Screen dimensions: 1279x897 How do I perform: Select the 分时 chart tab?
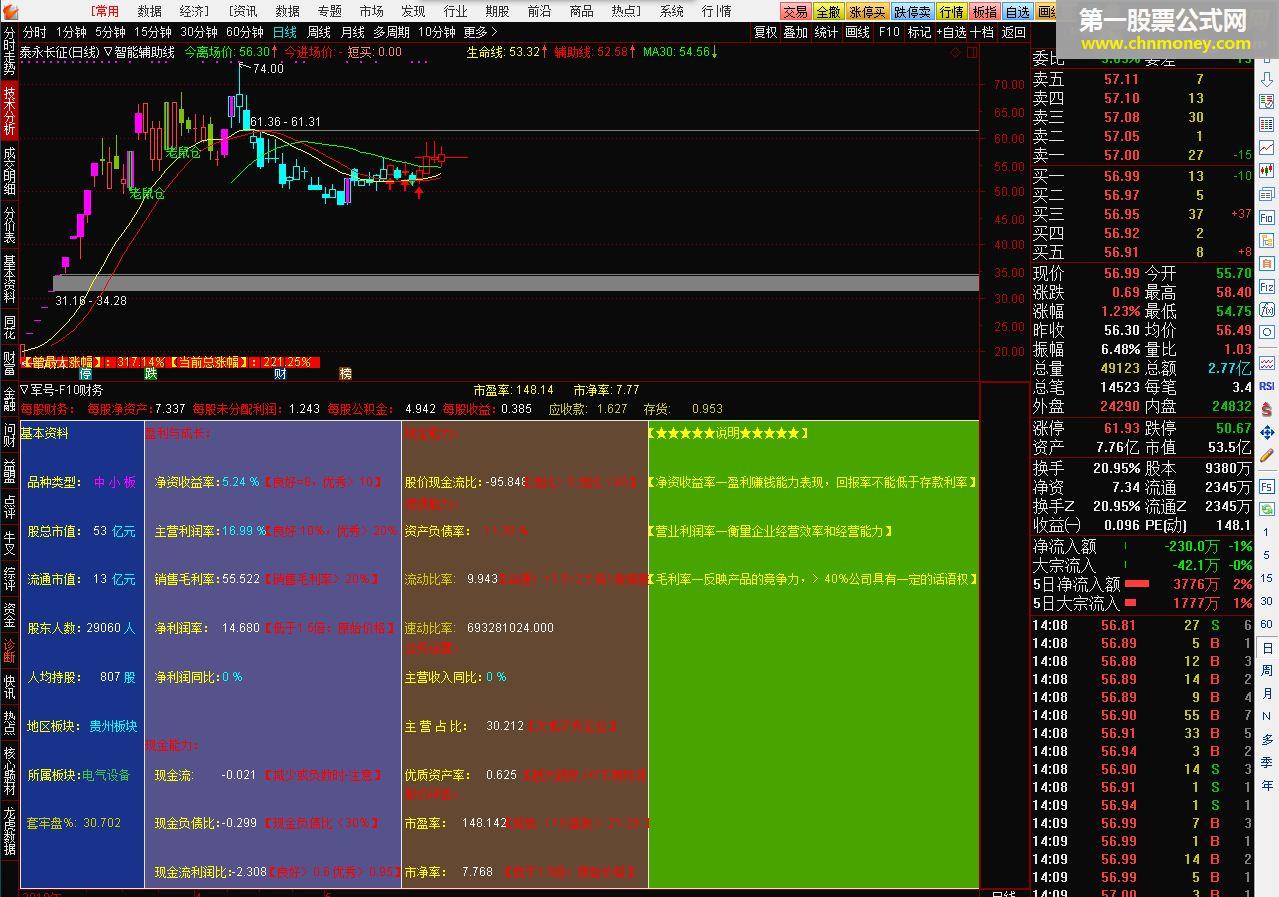[x=35, y=32]
